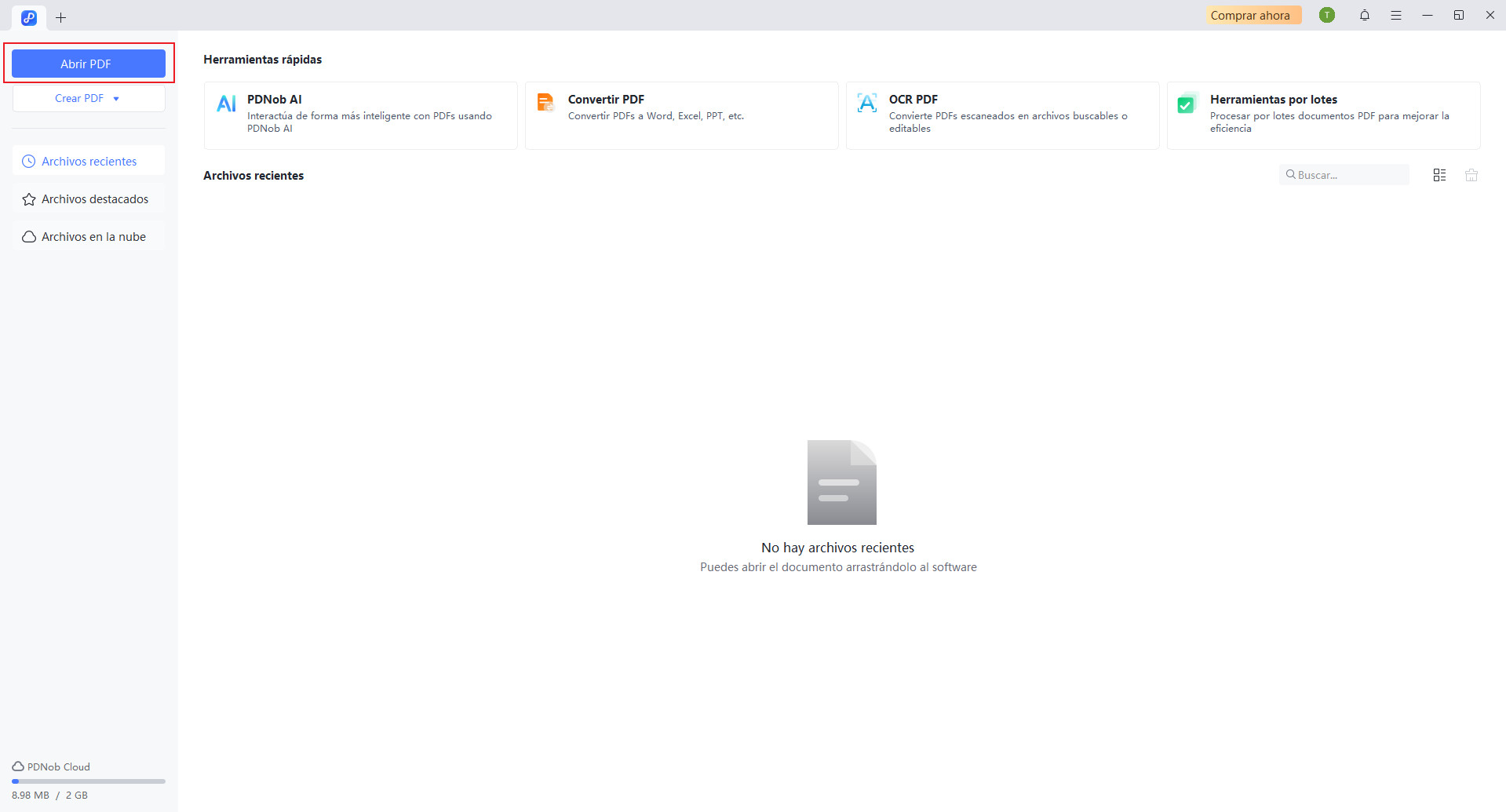
Task: Click No hay archivos recientes text
Action: pyautogui.click(x=837, y=548)
